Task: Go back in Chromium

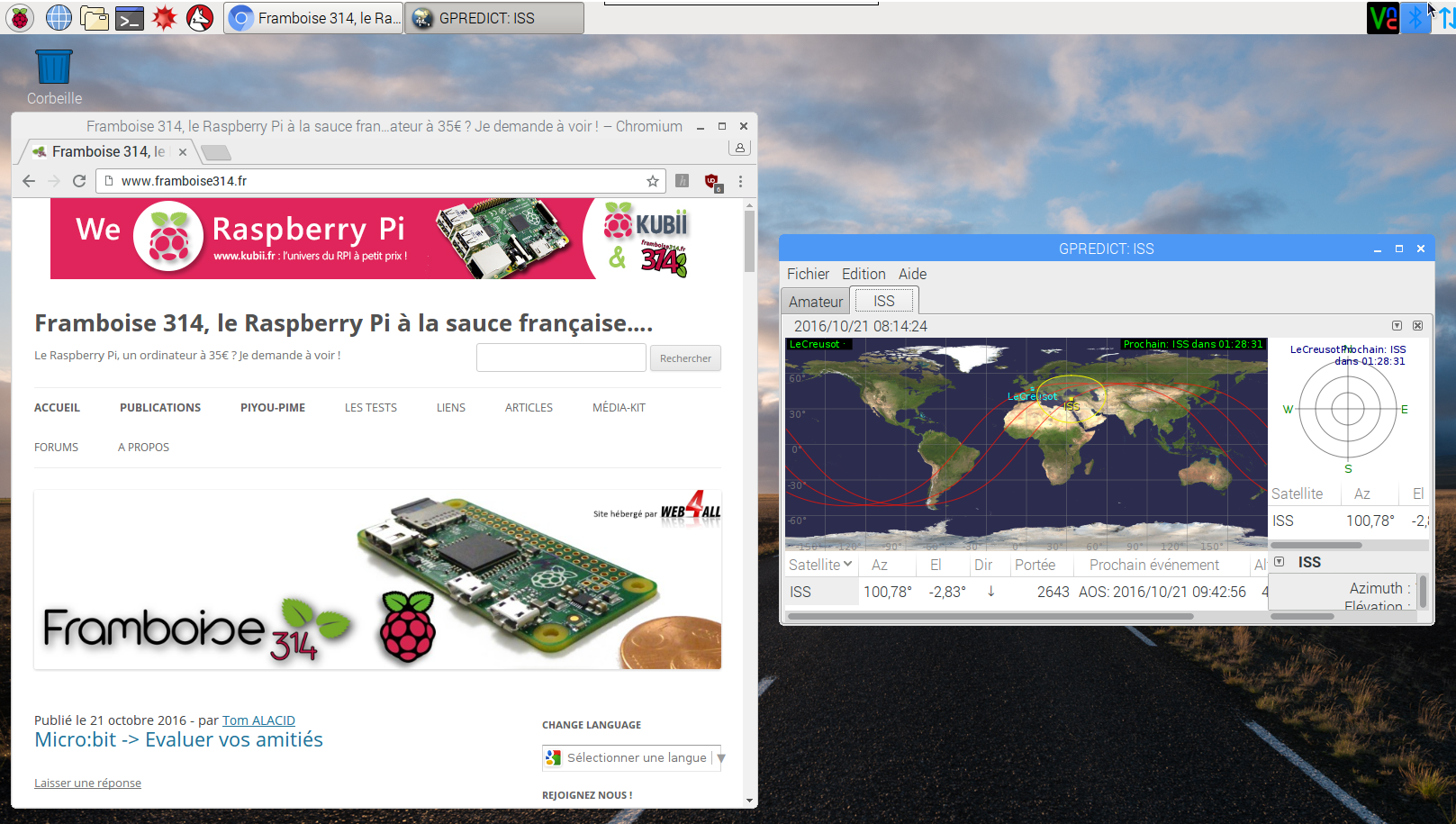Action: (29, 181)
